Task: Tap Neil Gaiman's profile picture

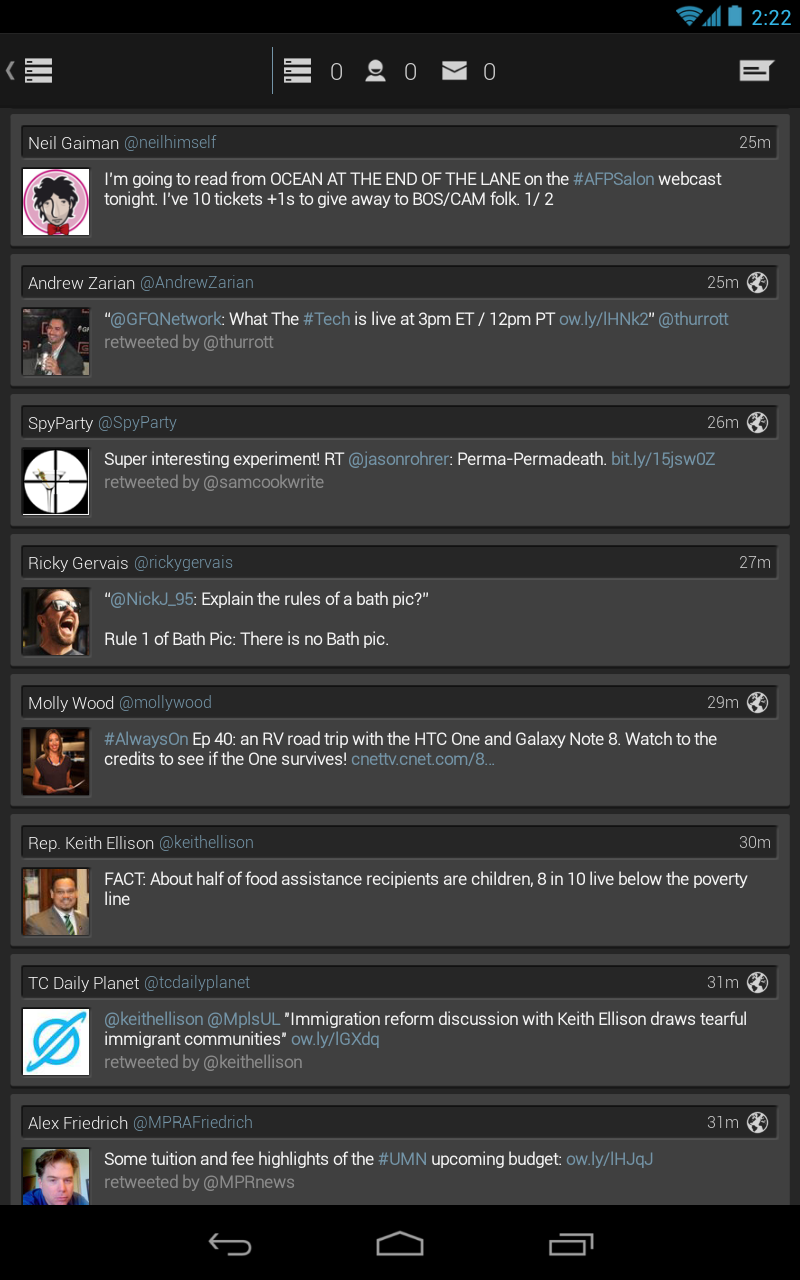Action: click(x=55, y=200)
